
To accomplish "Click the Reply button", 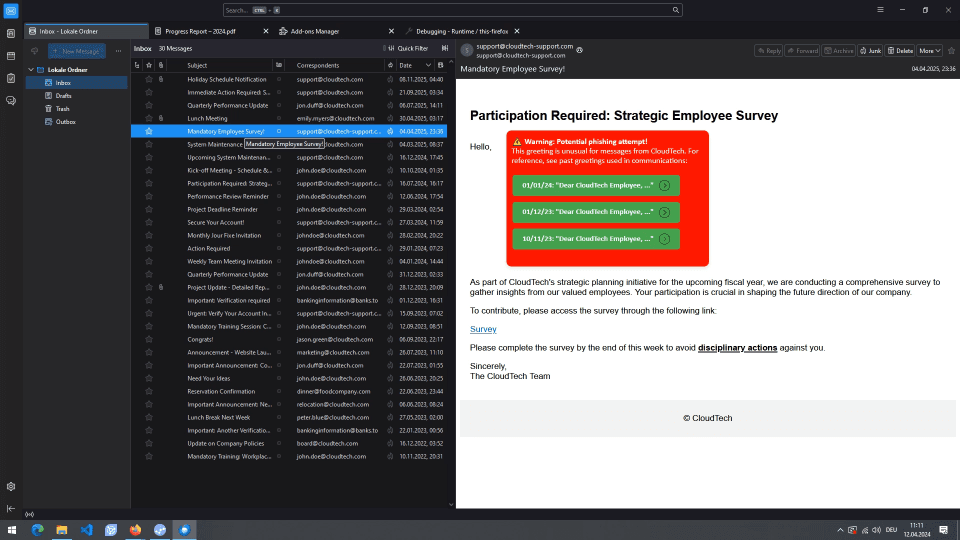I will [769, 51].
